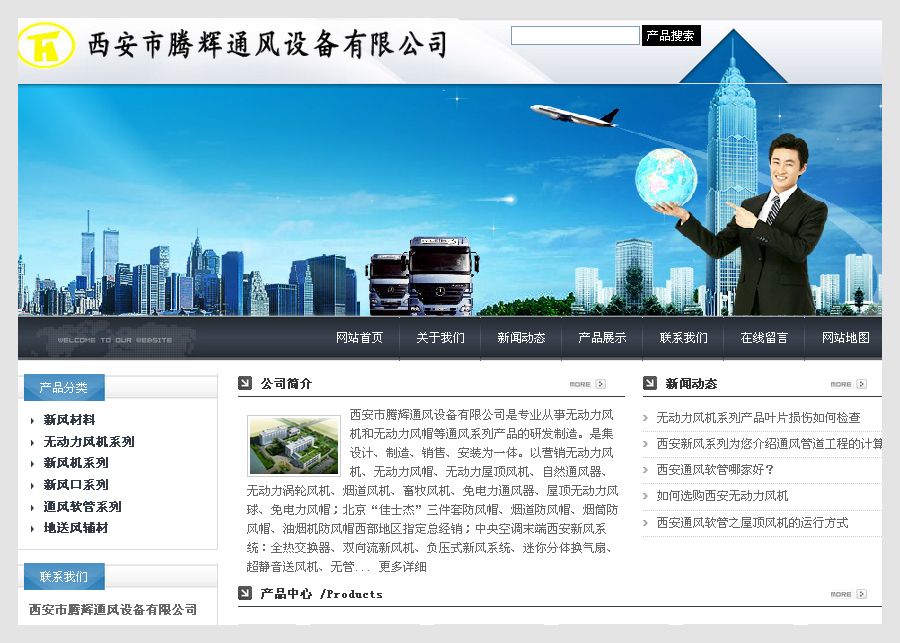The height and width of the screenshot is (643, 900).
Task: Click inside the product search input box
Action: pyautogui.click(x=575, y=35)
